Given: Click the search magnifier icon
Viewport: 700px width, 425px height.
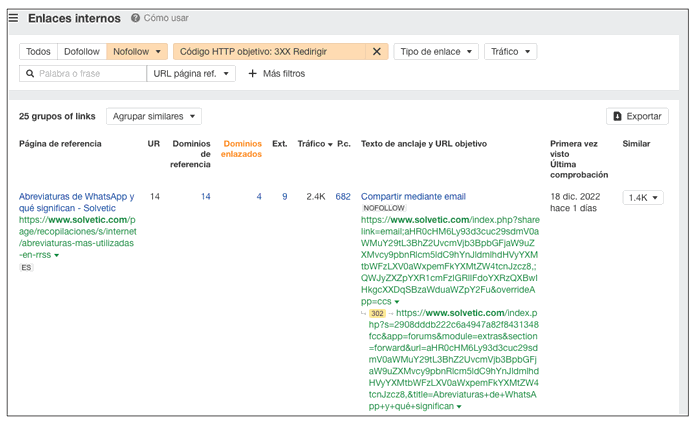Looking at the screenshot, I should point(30,73).
